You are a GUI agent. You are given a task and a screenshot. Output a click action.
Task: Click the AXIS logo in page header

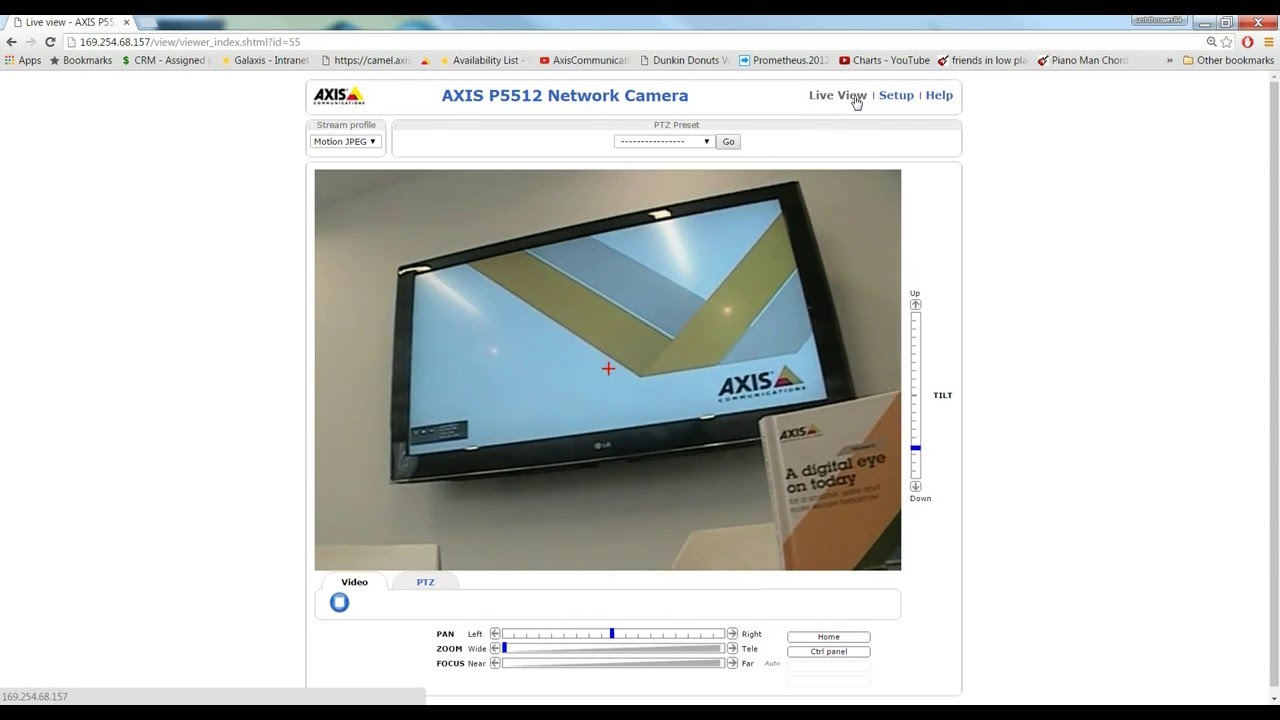point(339,96)
